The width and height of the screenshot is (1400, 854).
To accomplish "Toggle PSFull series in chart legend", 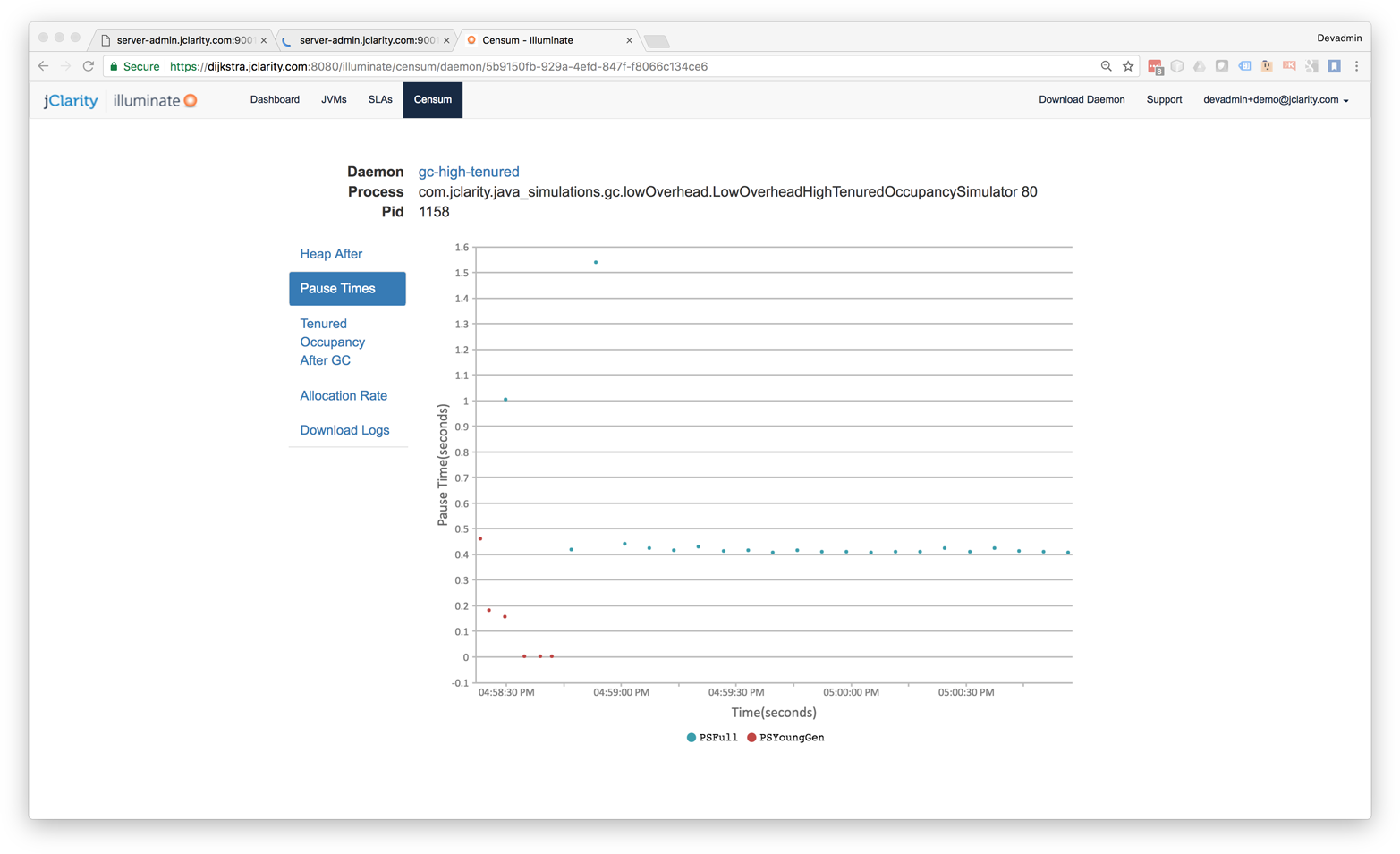I will point(712,738).
